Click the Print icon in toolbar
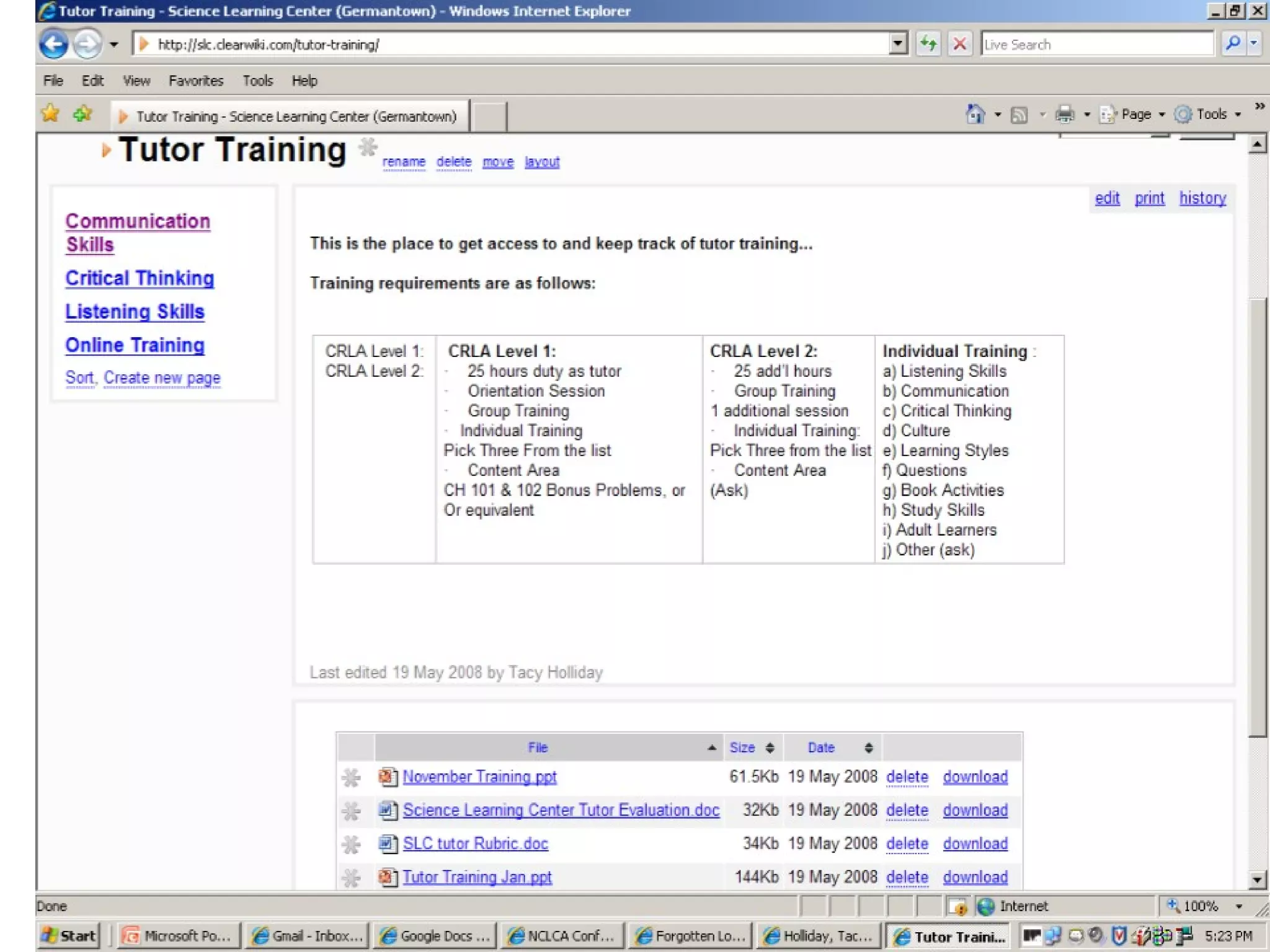The height and width of the screenshot is (952, 1270). [x=1065, y=114]
